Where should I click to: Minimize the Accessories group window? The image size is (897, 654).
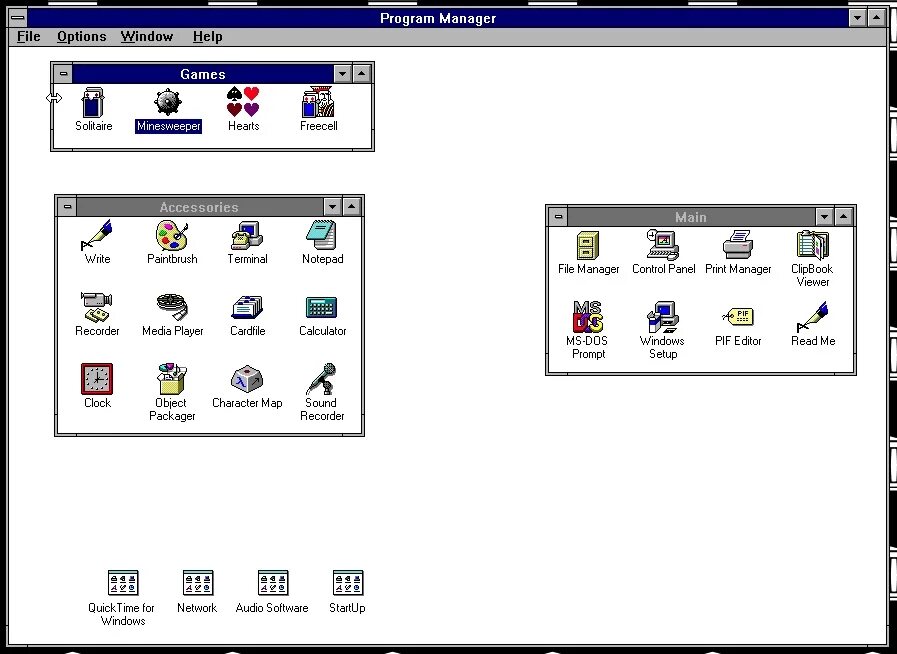coord(332,207)
